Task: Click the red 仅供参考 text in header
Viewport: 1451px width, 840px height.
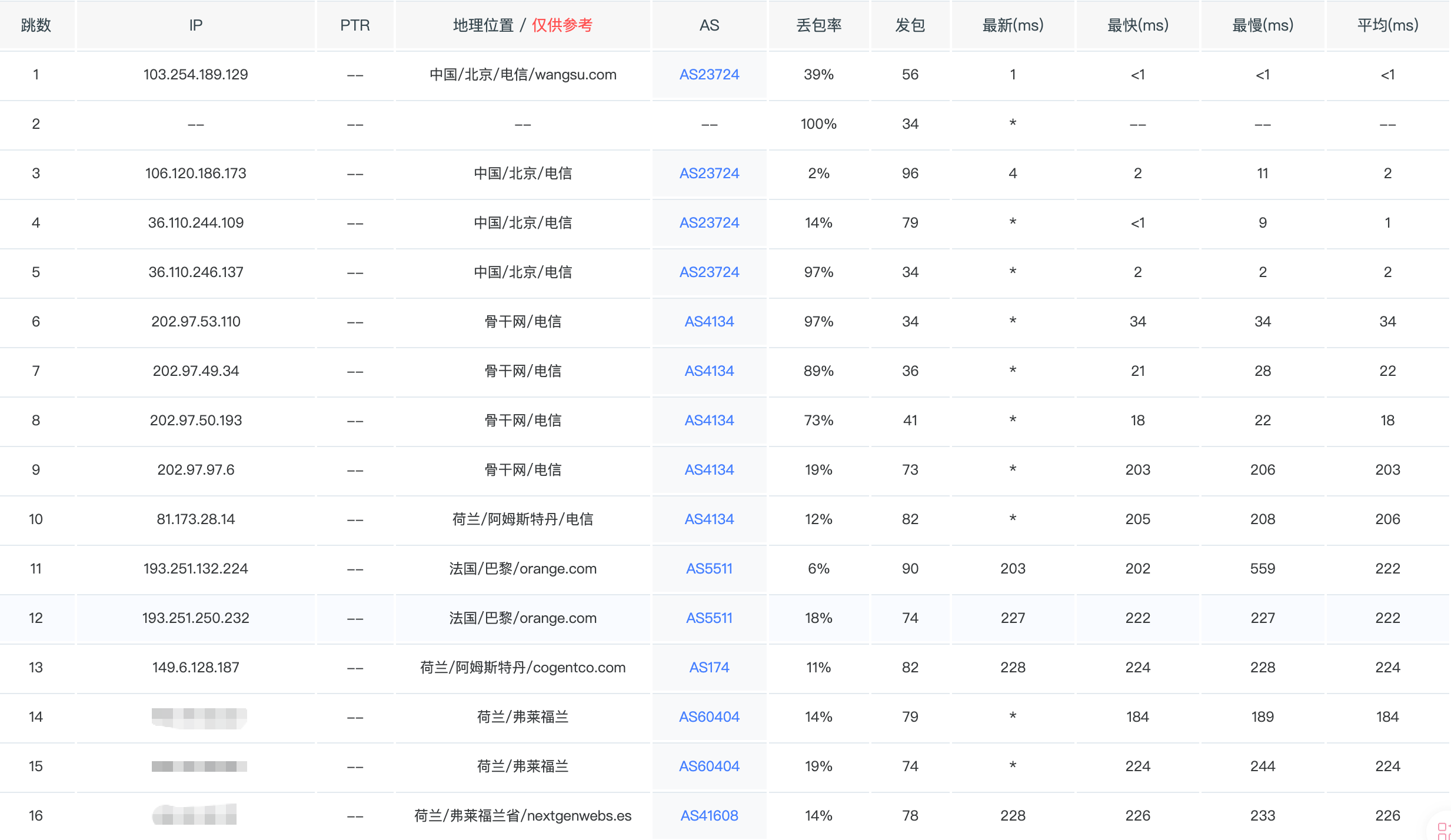Action: (562, 25)
